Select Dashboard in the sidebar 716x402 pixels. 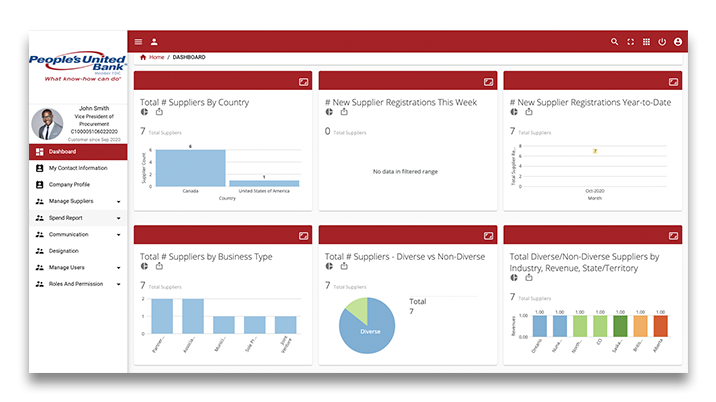63,152
